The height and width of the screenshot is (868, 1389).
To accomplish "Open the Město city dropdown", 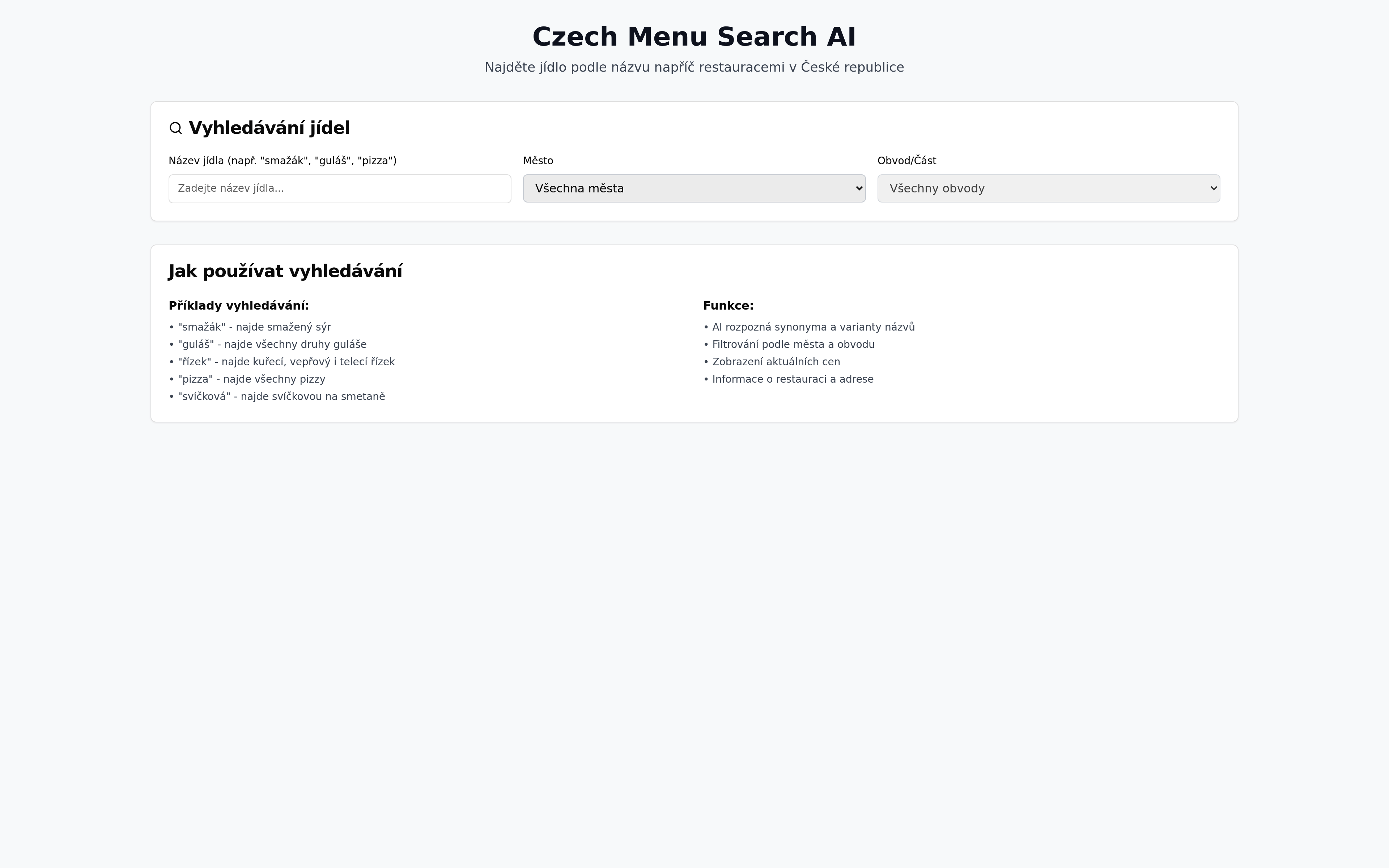I will pyautogui.click(x=693, y=188).
